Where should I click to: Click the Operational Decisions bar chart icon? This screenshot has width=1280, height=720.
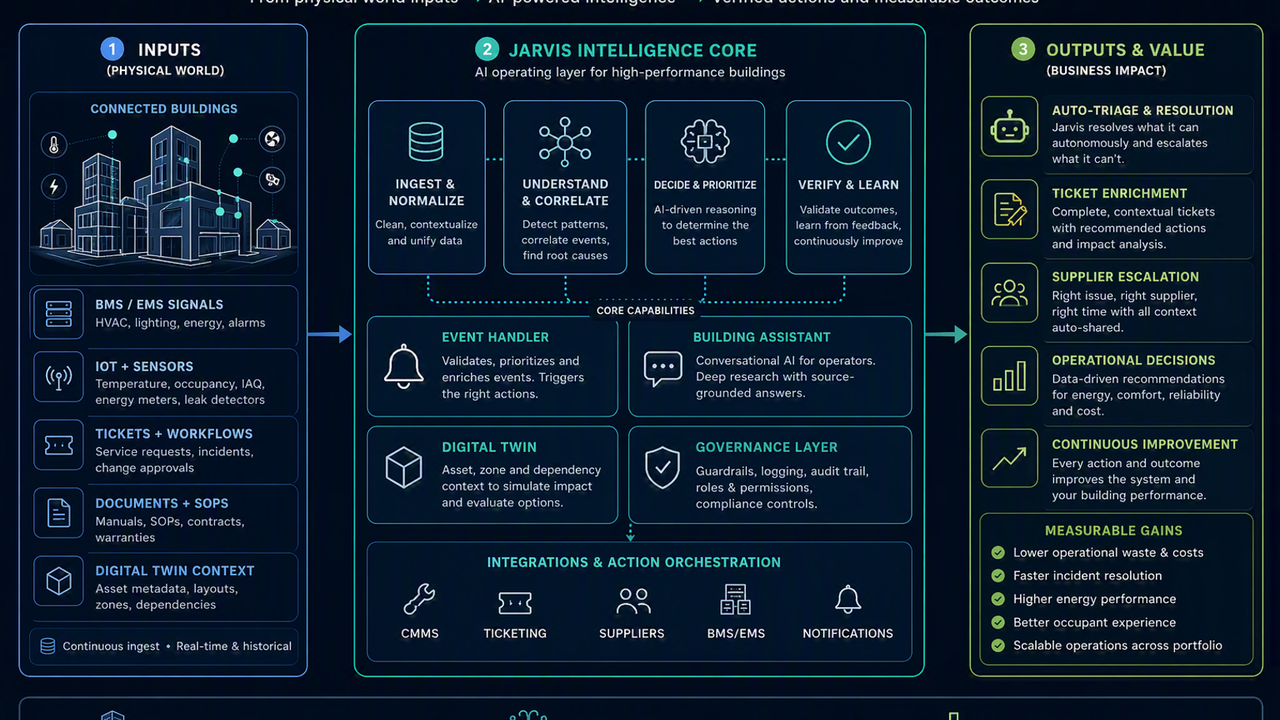tap(1009, 376)
